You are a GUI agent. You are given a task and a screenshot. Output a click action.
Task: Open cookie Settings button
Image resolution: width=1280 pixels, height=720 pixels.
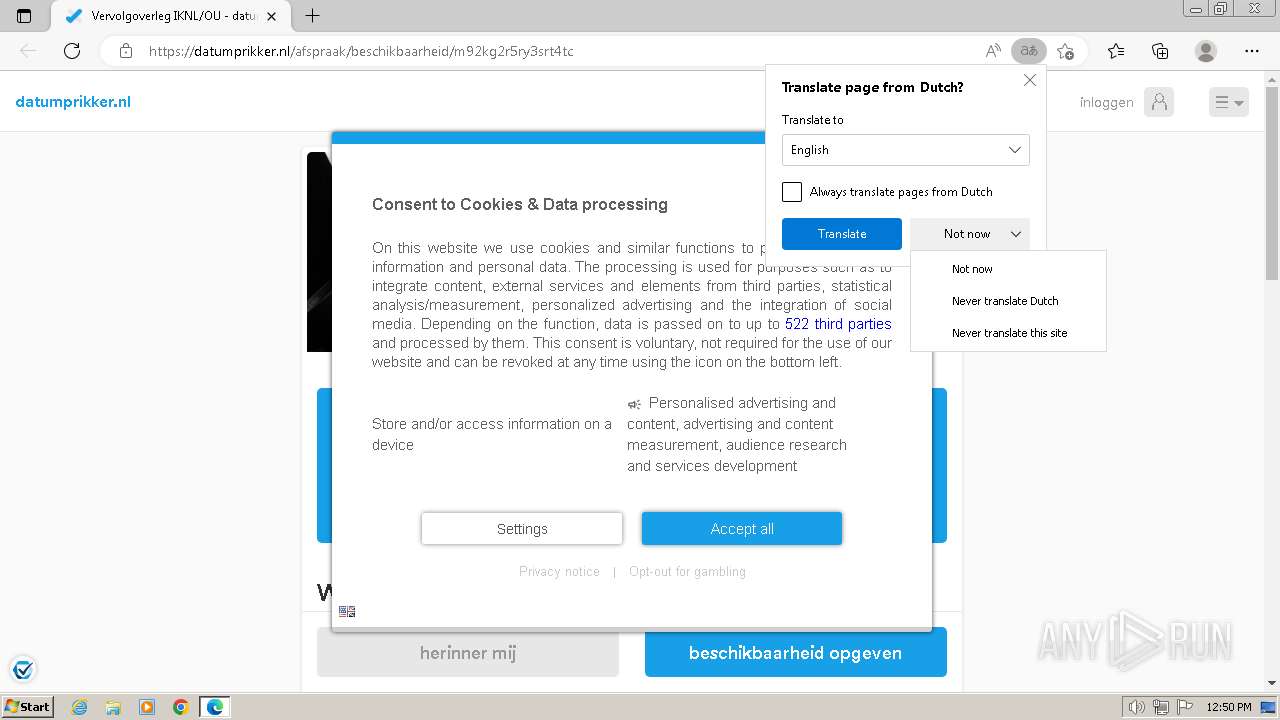tap(522, 529)
